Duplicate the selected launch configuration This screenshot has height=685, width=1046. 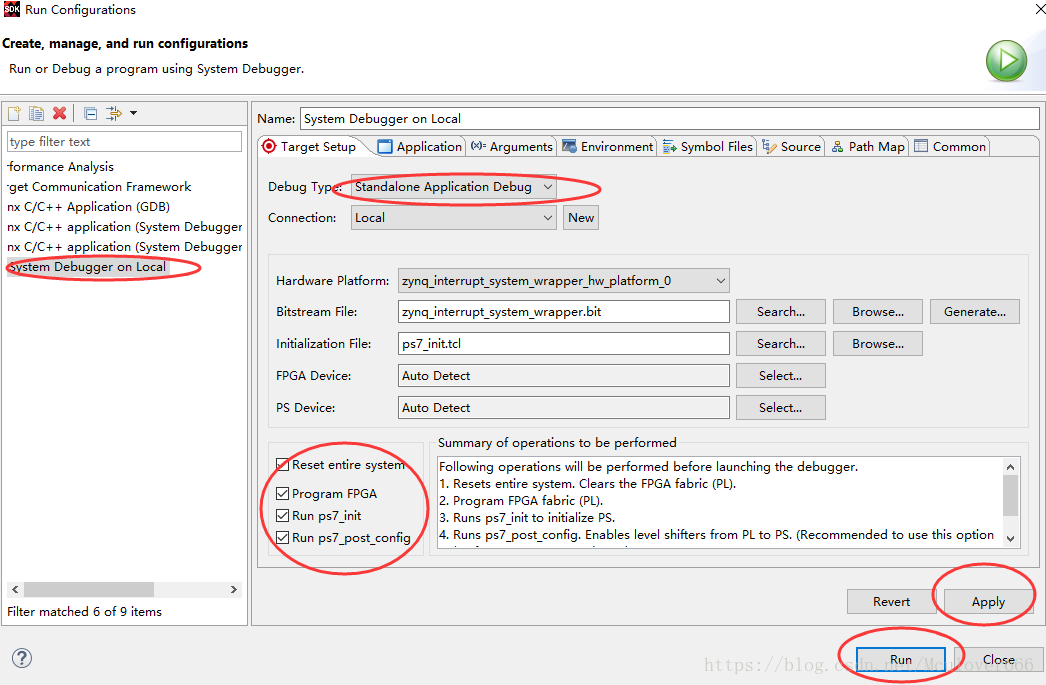[37, 113]
